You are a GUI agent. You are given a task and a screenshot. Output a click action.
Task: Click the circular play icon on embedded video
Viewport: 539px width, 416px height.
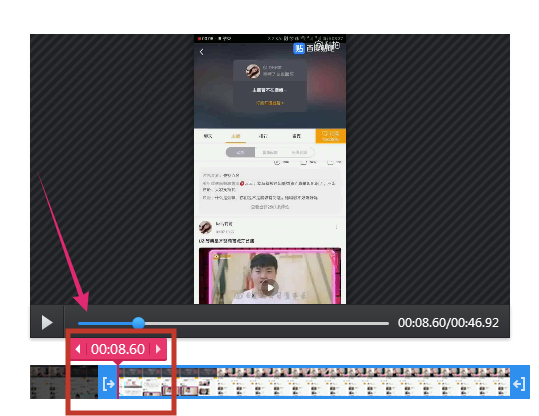270,288
